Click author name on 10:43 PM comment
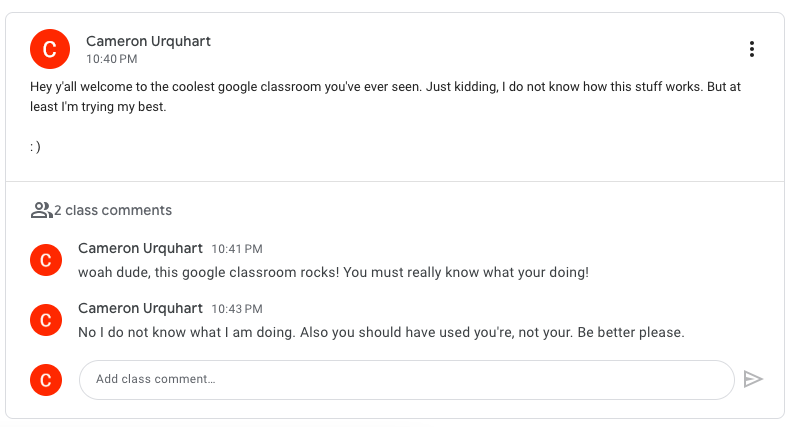793x427 pixels. pos(140,308)
